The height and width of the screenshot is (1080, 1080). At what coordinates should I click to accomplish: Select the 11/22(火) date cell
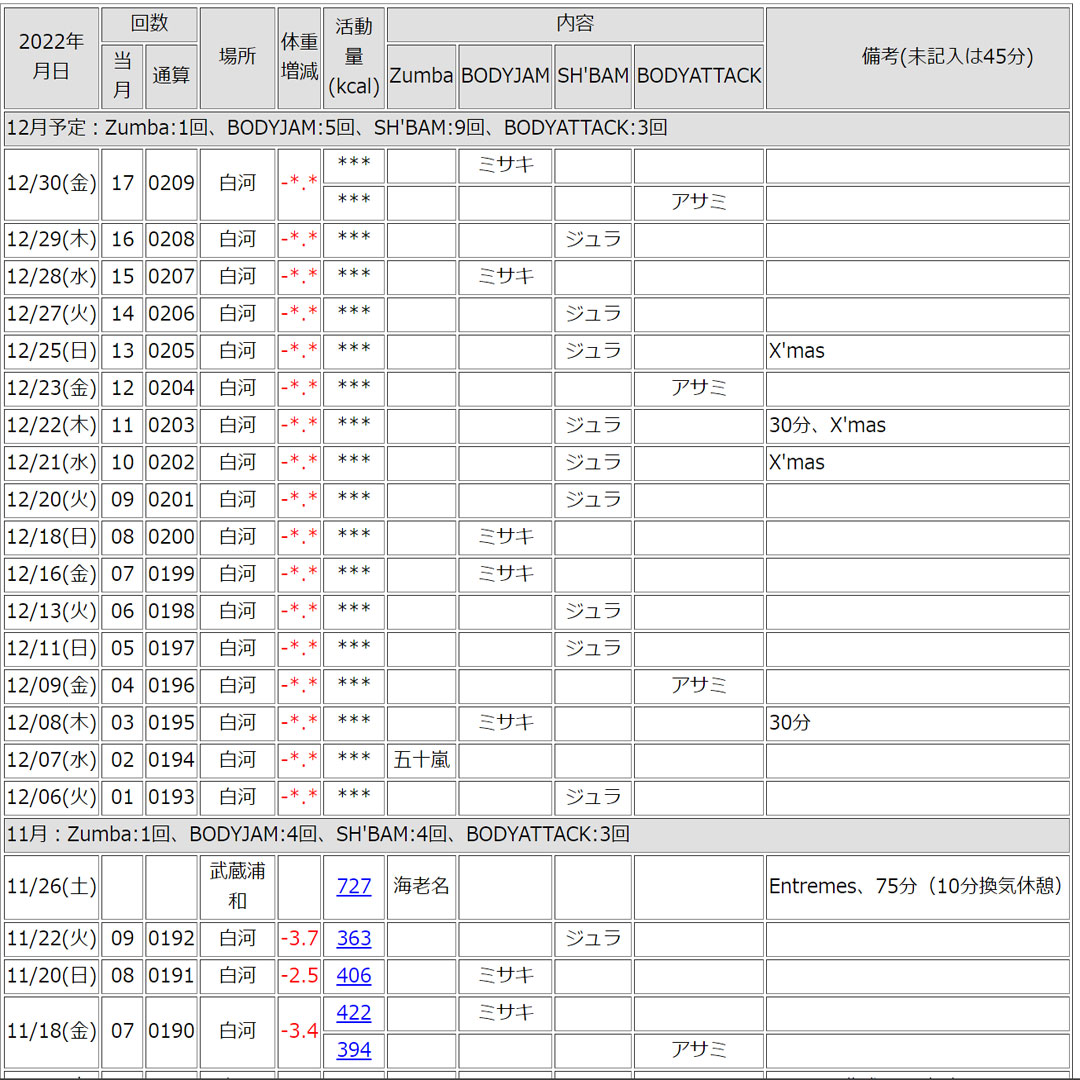click(52, 939)
